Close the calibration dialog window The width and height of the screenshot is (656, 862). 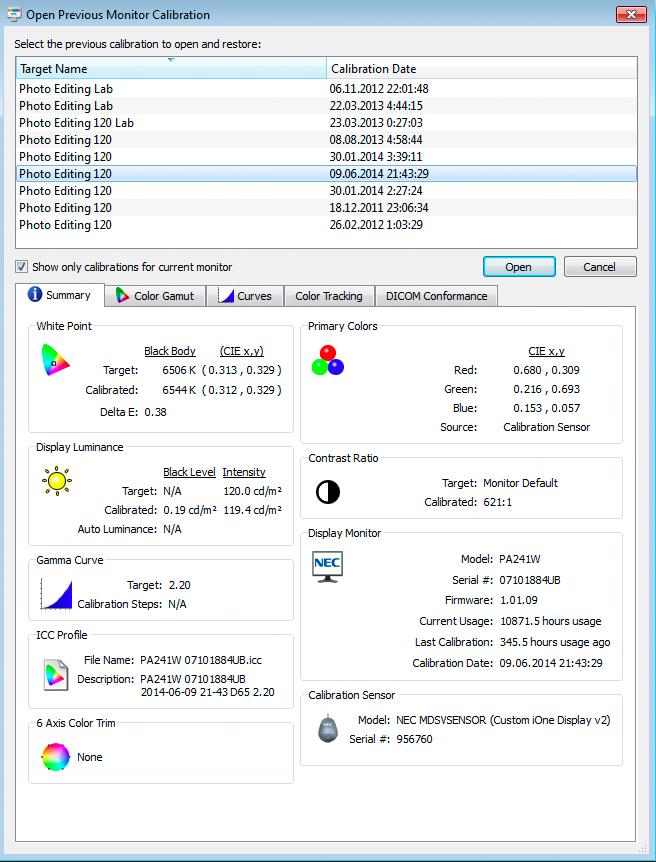[x=631, y=14]
